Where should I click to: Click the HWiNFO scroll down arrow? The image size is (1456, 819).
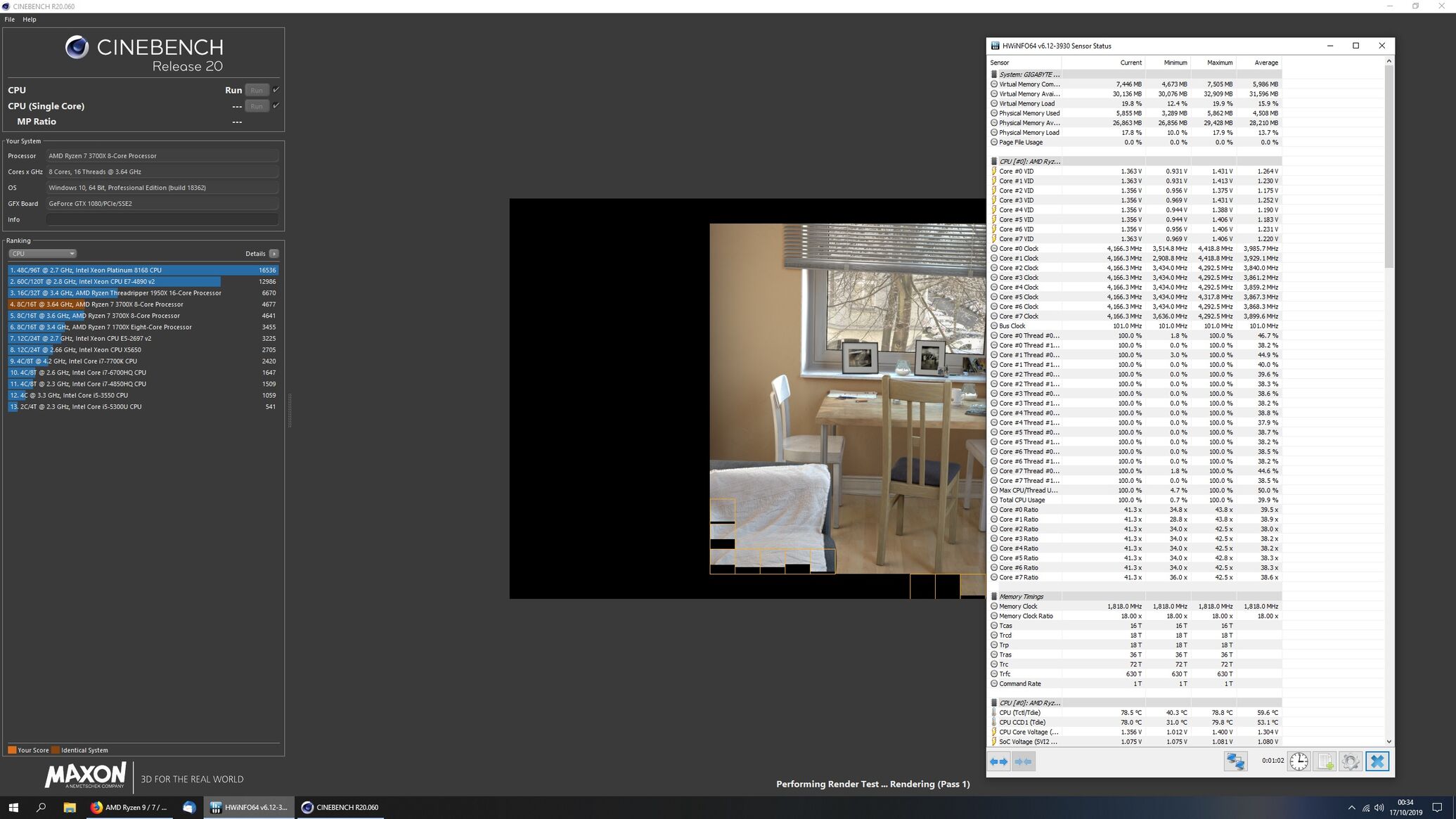(1389, 741)
